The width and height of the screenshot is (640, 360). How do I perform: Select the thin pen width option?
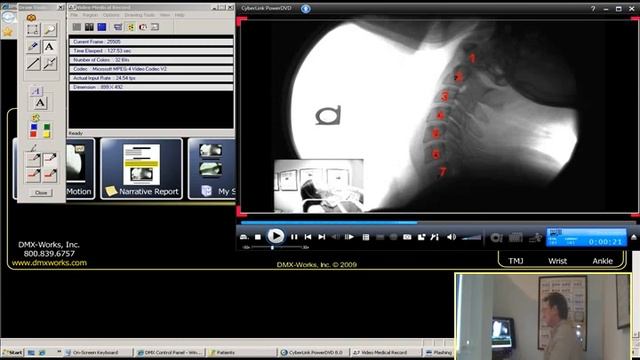[x=33, y=158]
